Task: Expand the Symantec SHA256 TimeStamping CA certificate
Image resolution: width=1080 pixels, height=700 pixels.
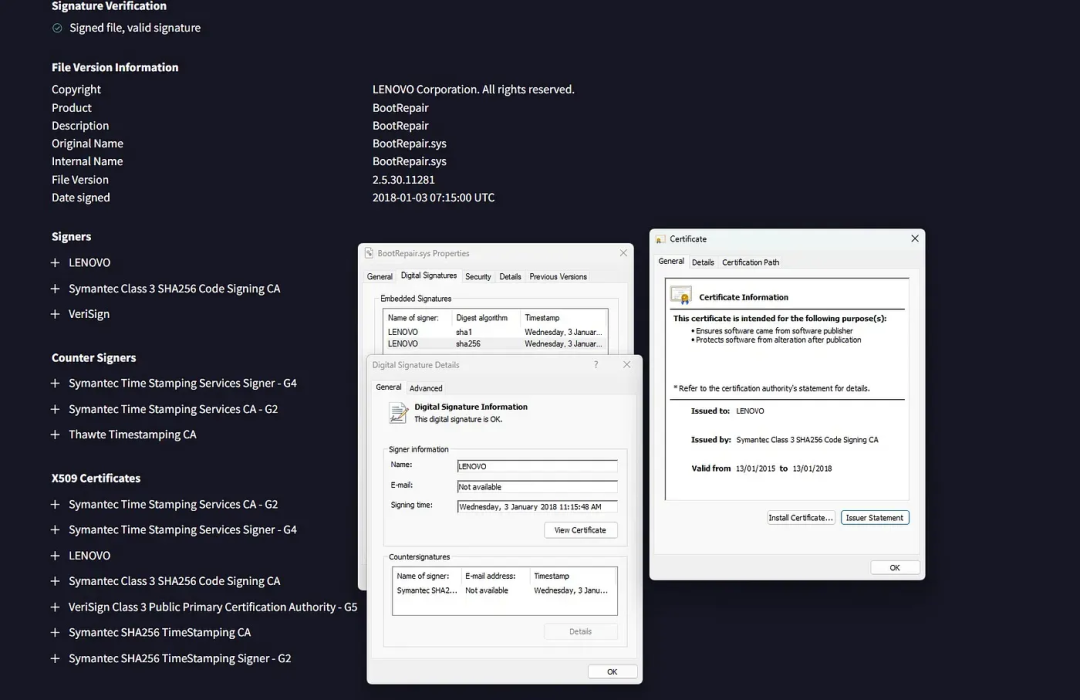Action: coord(55,632)
